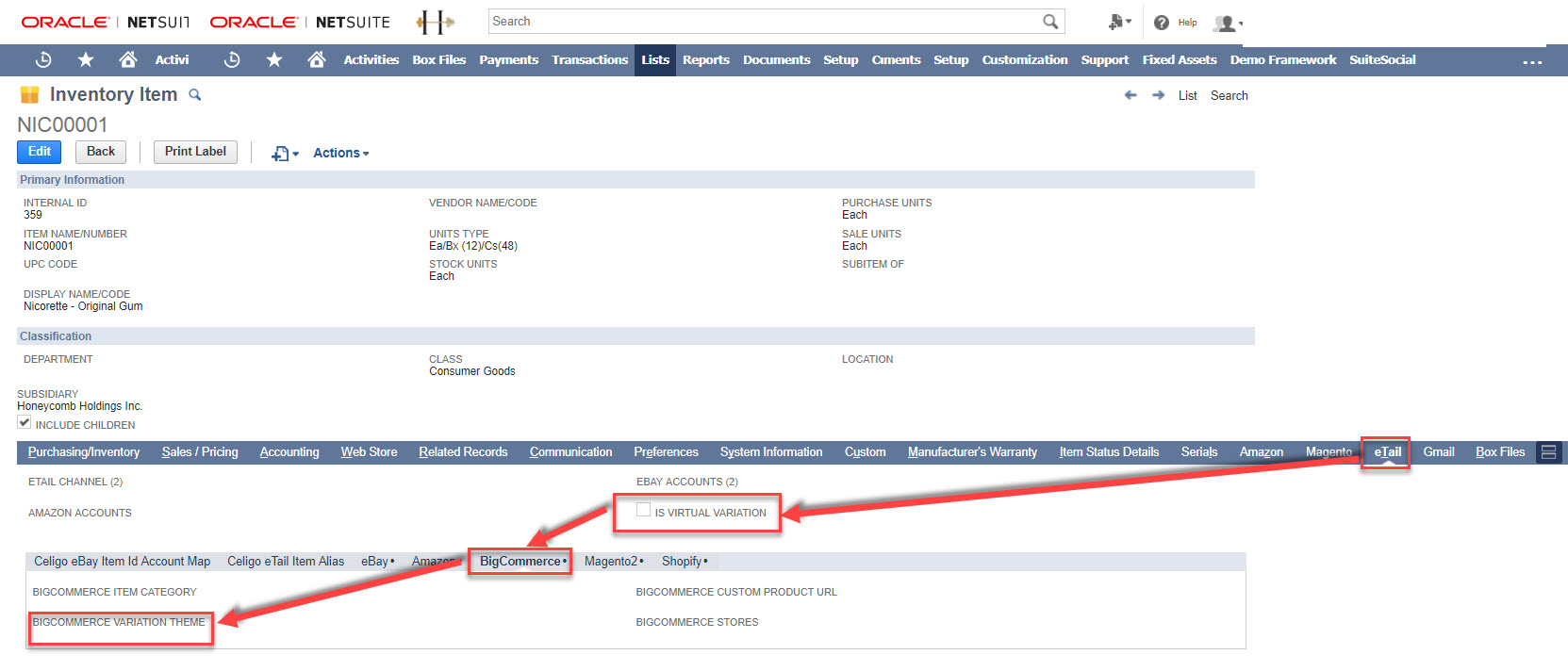Open the Support navigation menu

click(x=1105, y=59)
